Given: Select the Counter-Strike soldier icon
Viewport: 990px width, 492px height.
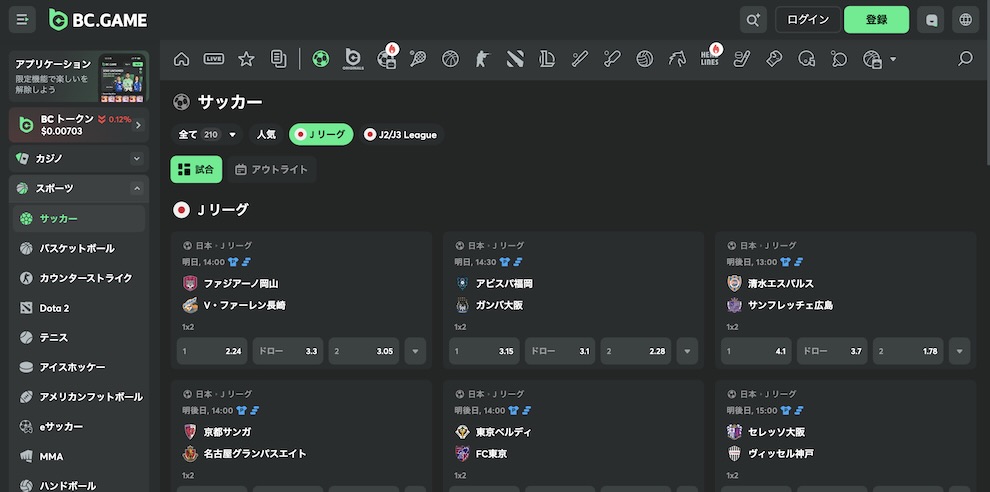Looking at the screenshot, I should pos(482,59).
